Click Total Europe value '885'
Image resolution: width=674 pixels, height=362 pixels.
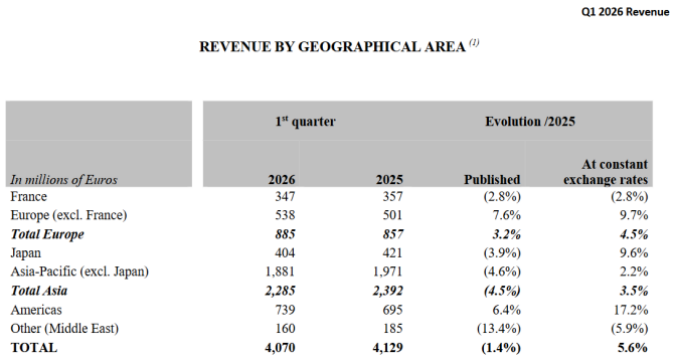tap(285, 234)
